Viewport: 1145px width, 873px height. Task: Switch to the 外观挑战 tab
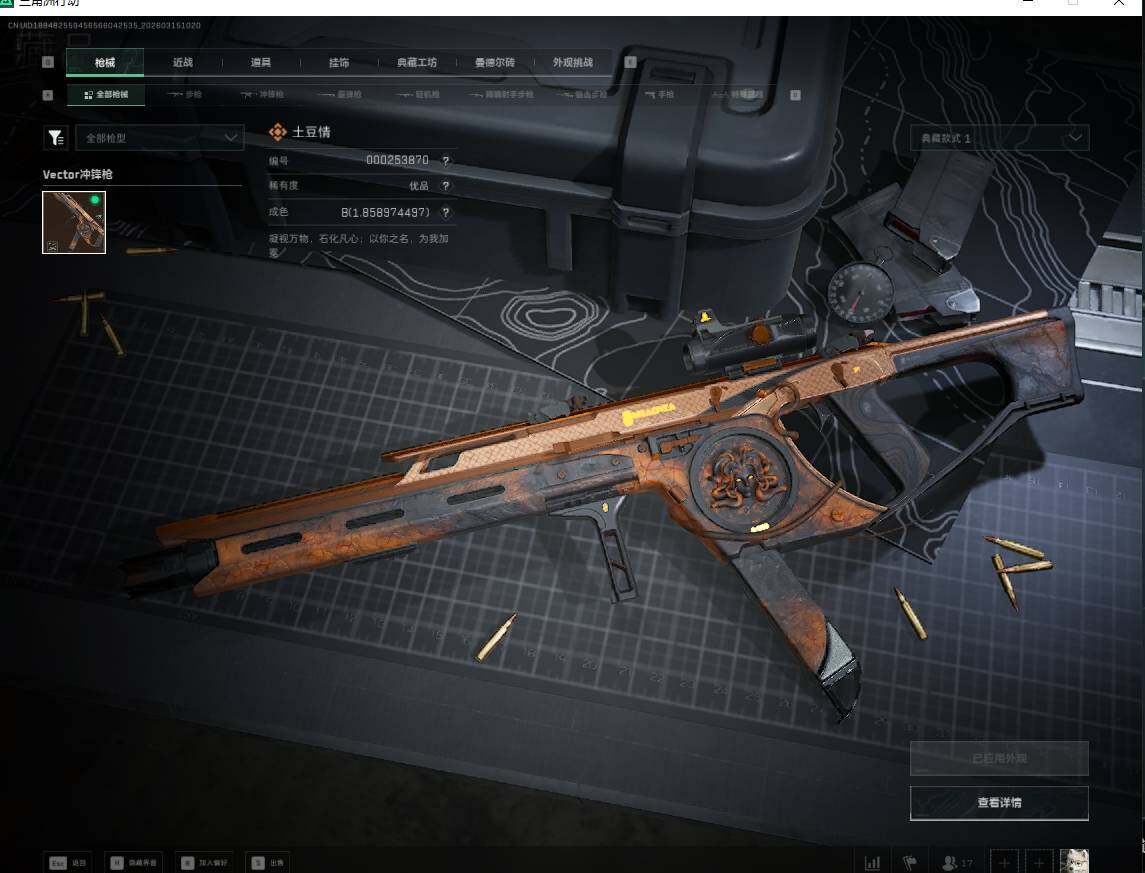point(573,63)
